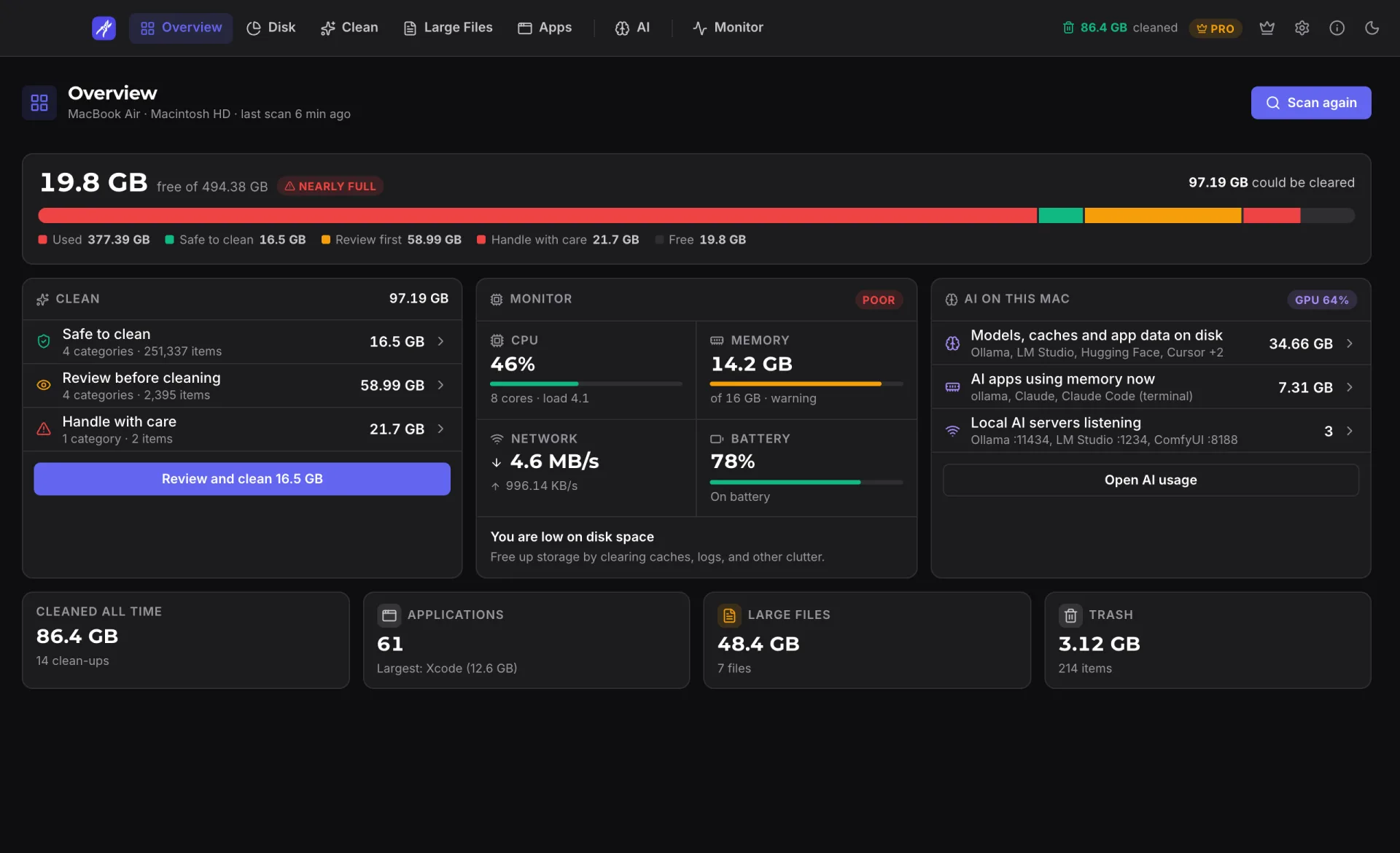Viewport: 1400px width, 853px height.
Task: Click the sparkle icon in the CLEAN header
Action: pos(42,300)
